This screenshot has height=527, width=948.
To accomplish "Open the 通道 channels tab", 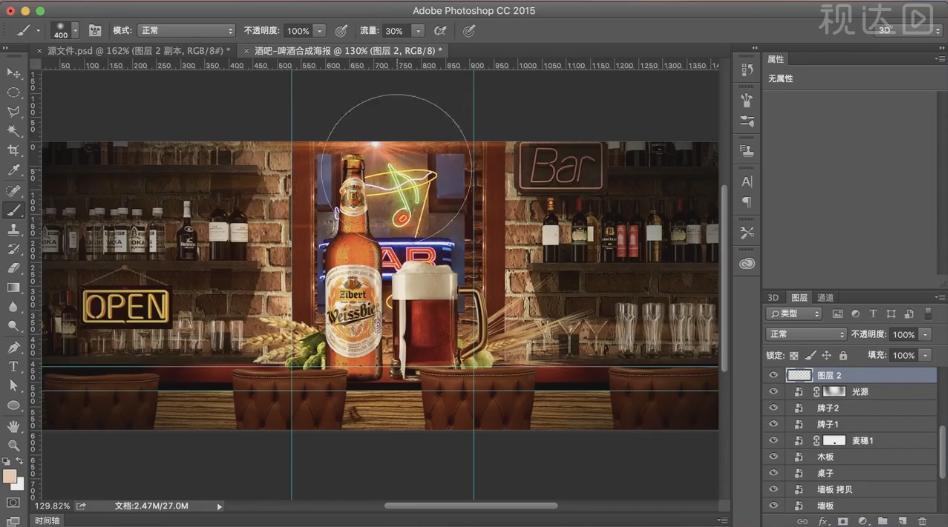I will click(825, 297).
